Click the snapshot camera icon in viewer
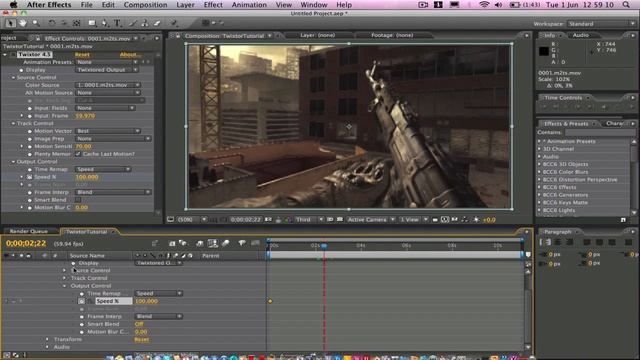 [x=269, y=220]
